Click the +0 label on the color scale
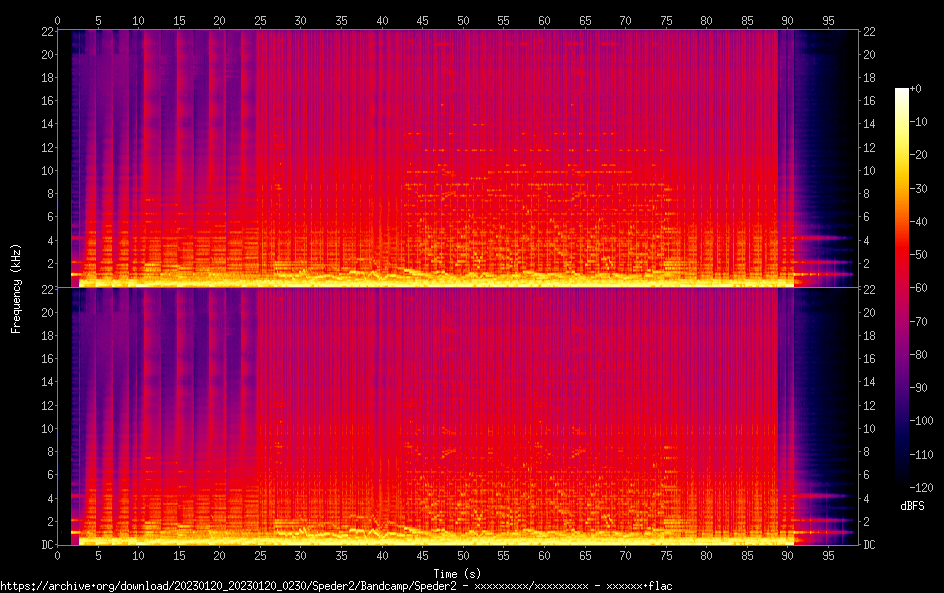 (916, 89)
